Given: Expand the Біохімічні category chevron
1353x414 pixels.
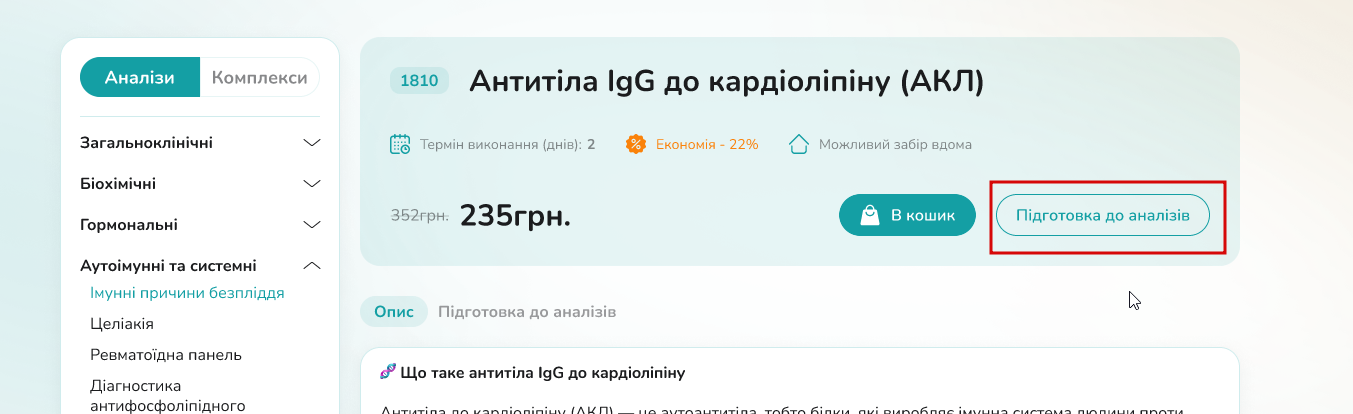Looking at the screenshot, I should [x=312, y=184].
